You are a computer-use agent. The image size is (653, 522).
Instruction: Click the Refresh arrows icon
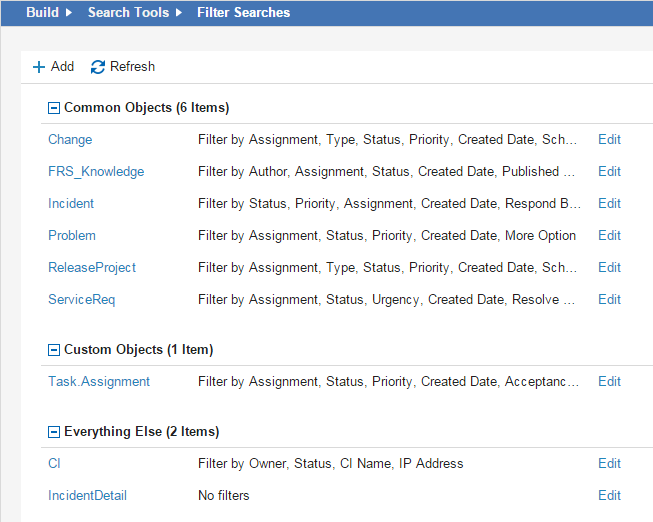pyautogui.click(x=98, y=67)
